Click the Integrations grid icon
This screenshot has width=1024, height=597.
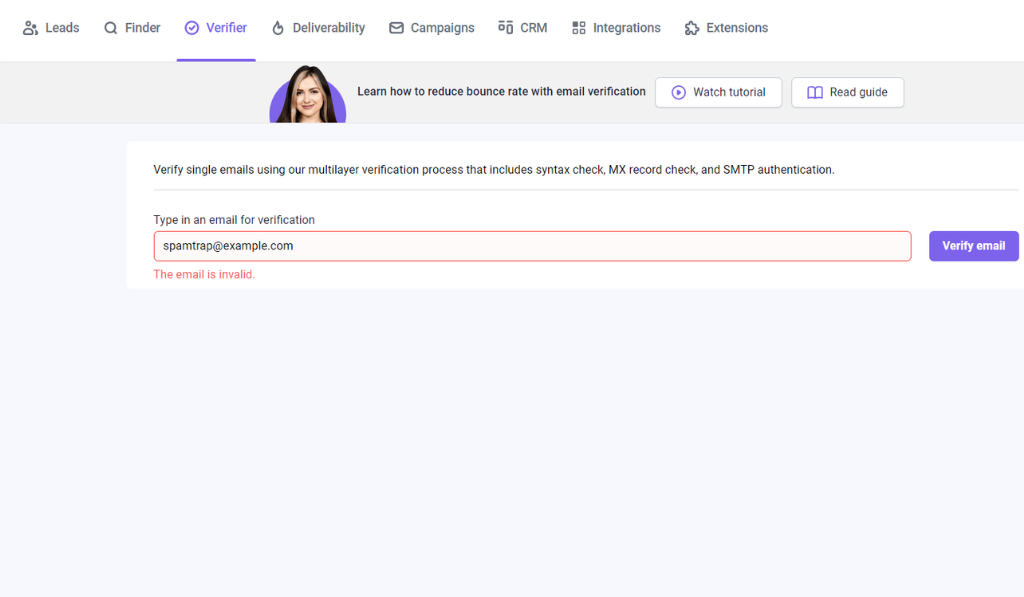point(579,28)
